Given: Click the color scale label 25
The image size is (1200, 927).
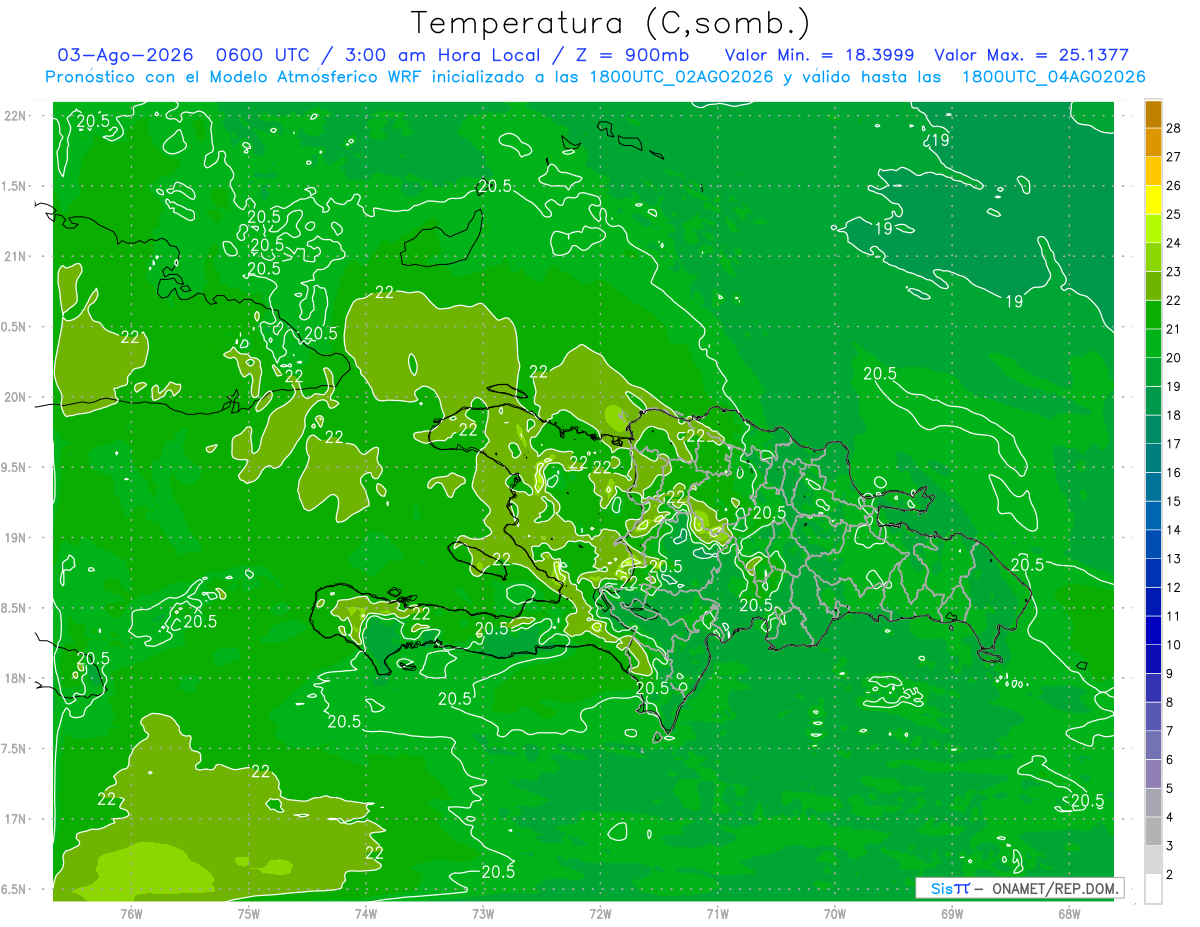Looking at the screenshot, I should [1174, 215].
